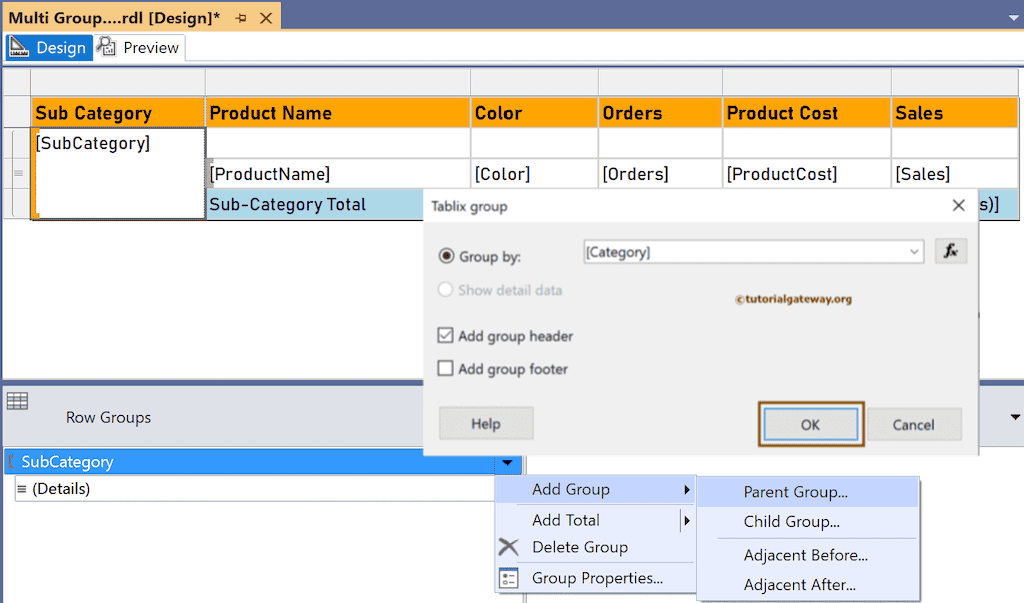1024x603 pixels.
Task: Enable Add group footer checkbox
Action: [447, 369]
